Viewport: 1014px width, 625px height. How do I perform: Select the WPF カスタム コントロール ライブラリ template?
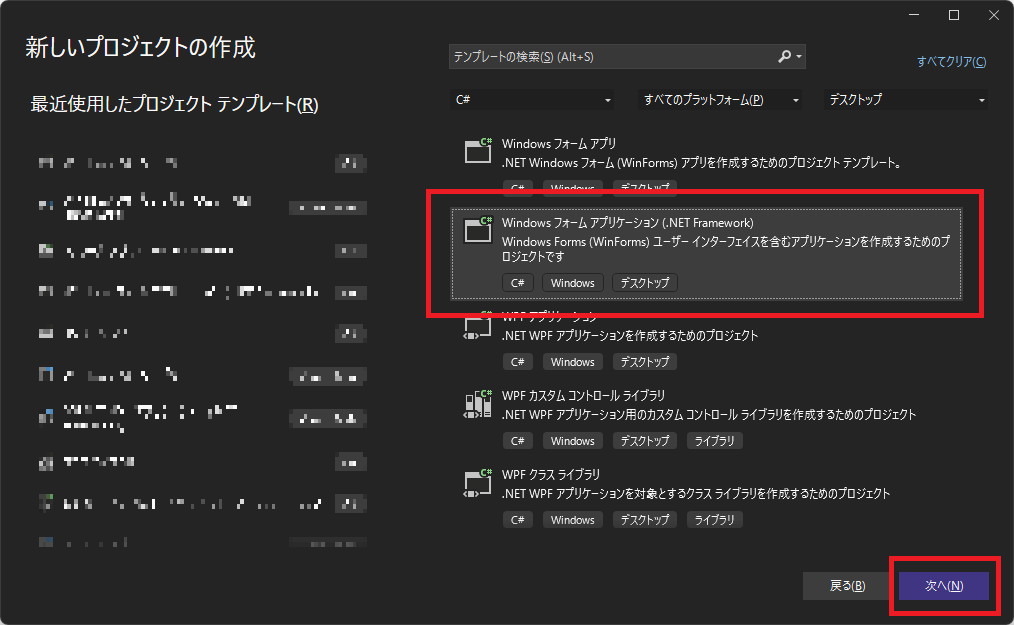coord(706,418)
